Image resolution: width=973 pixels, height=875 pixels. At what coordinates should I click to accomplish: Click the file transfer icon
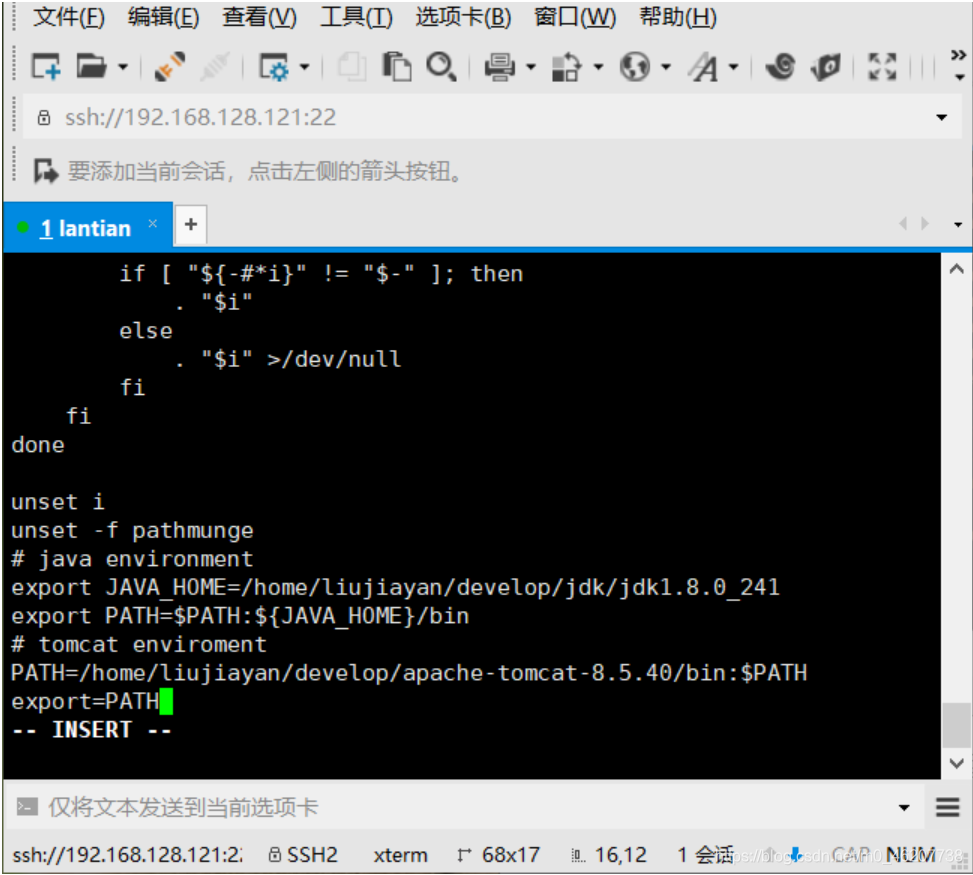pyautogui.click(x=567, y=66)
